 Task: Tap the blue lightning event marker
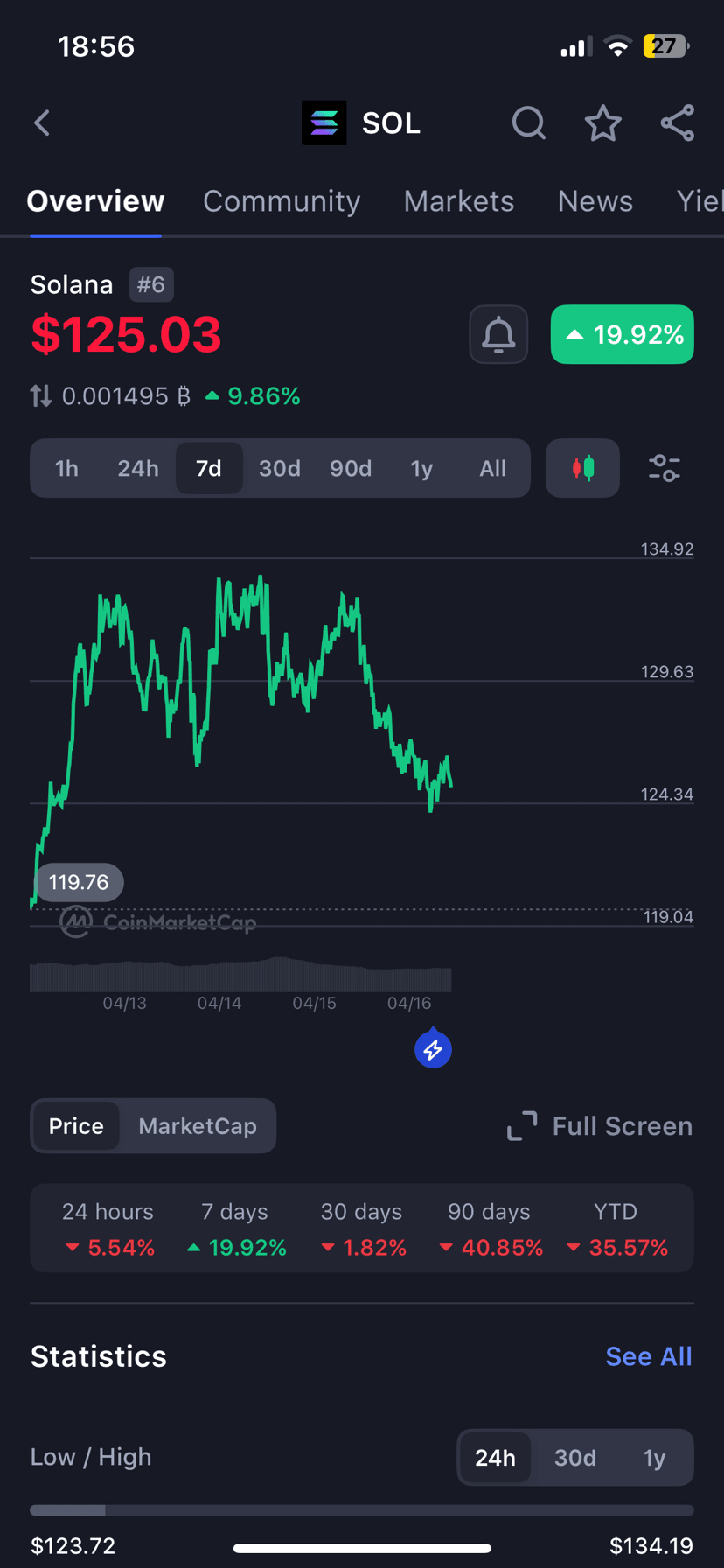tap(433, 1049)
